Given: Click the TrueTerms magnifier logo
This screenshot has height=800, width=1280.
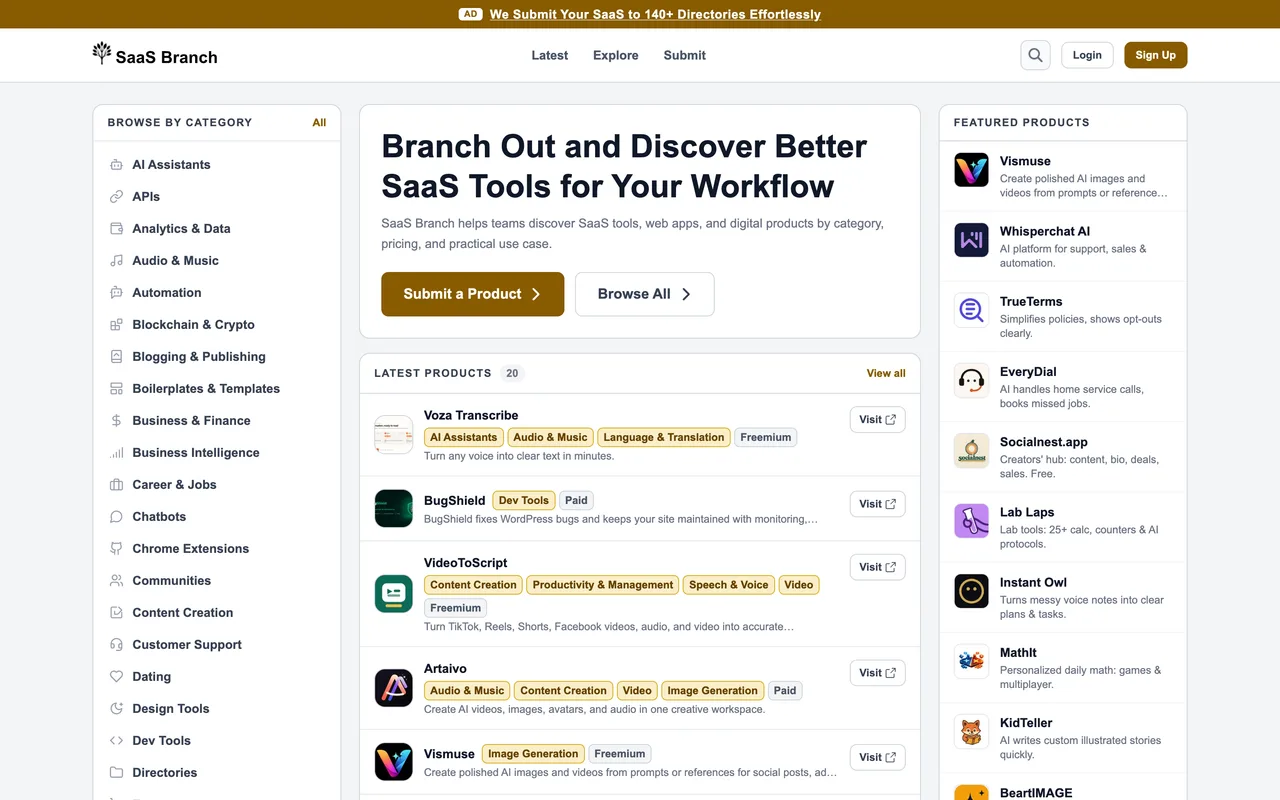Looking at the screenshot, I should coord(971,310).
